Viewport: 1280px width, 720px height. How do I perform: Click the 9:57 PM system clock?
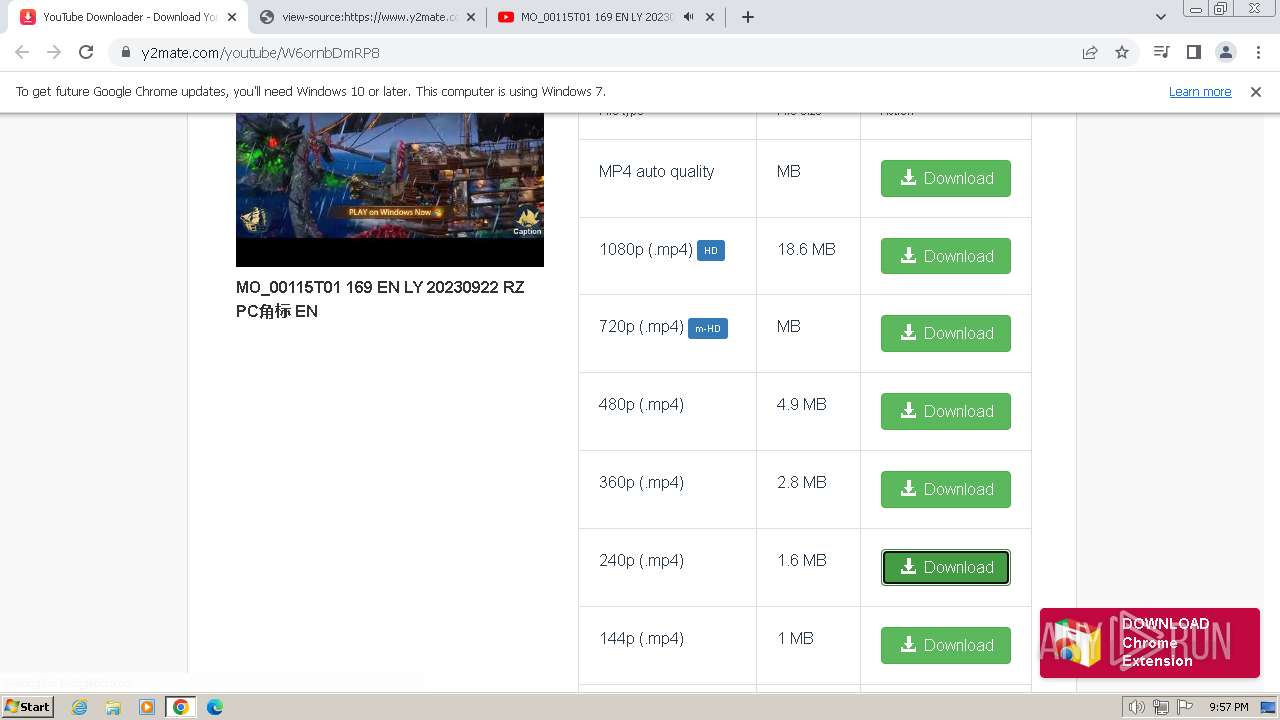1228,707
